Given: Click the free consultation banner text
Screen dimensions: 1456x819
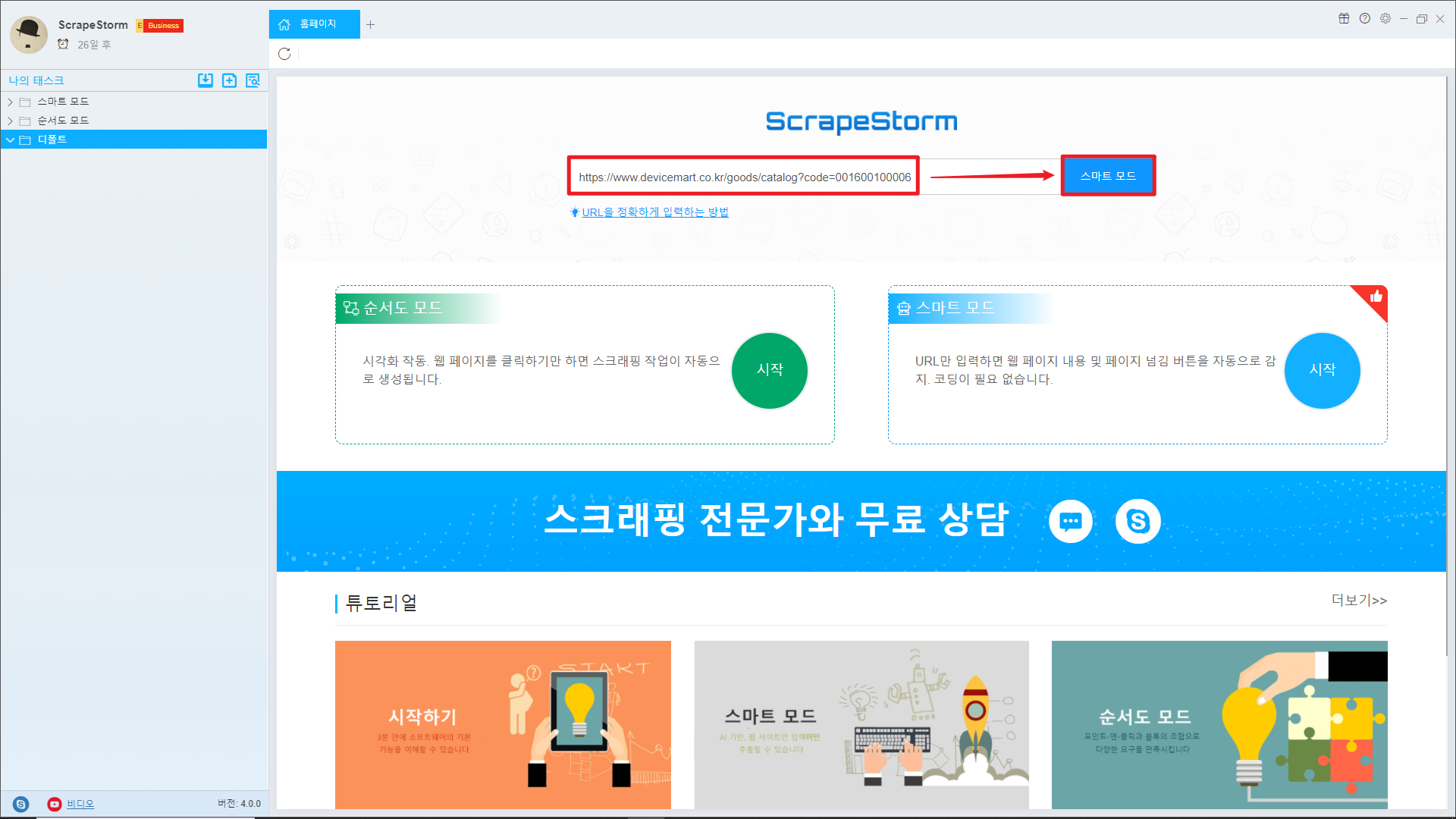Looking at the screenshot, I should [x=777, y=520].
